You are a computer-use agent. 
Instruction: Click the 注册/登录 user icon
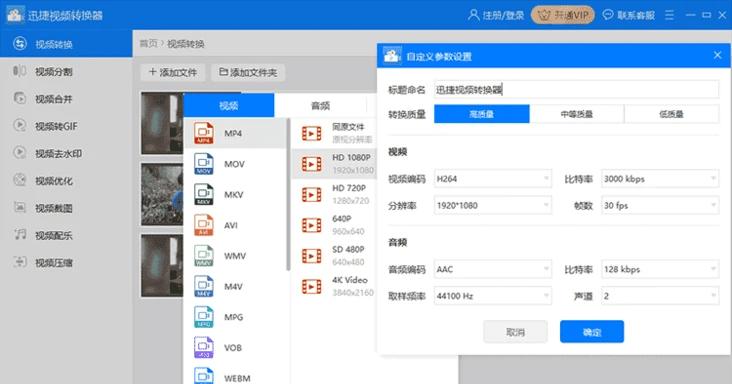473,15
